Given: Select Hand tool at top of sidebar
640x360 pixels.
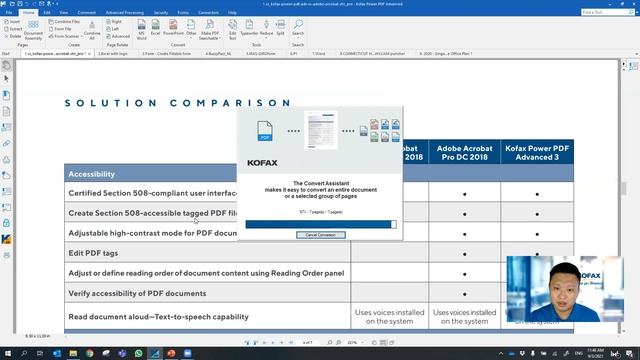Looking at the screenshot, I should click(6, 65).
